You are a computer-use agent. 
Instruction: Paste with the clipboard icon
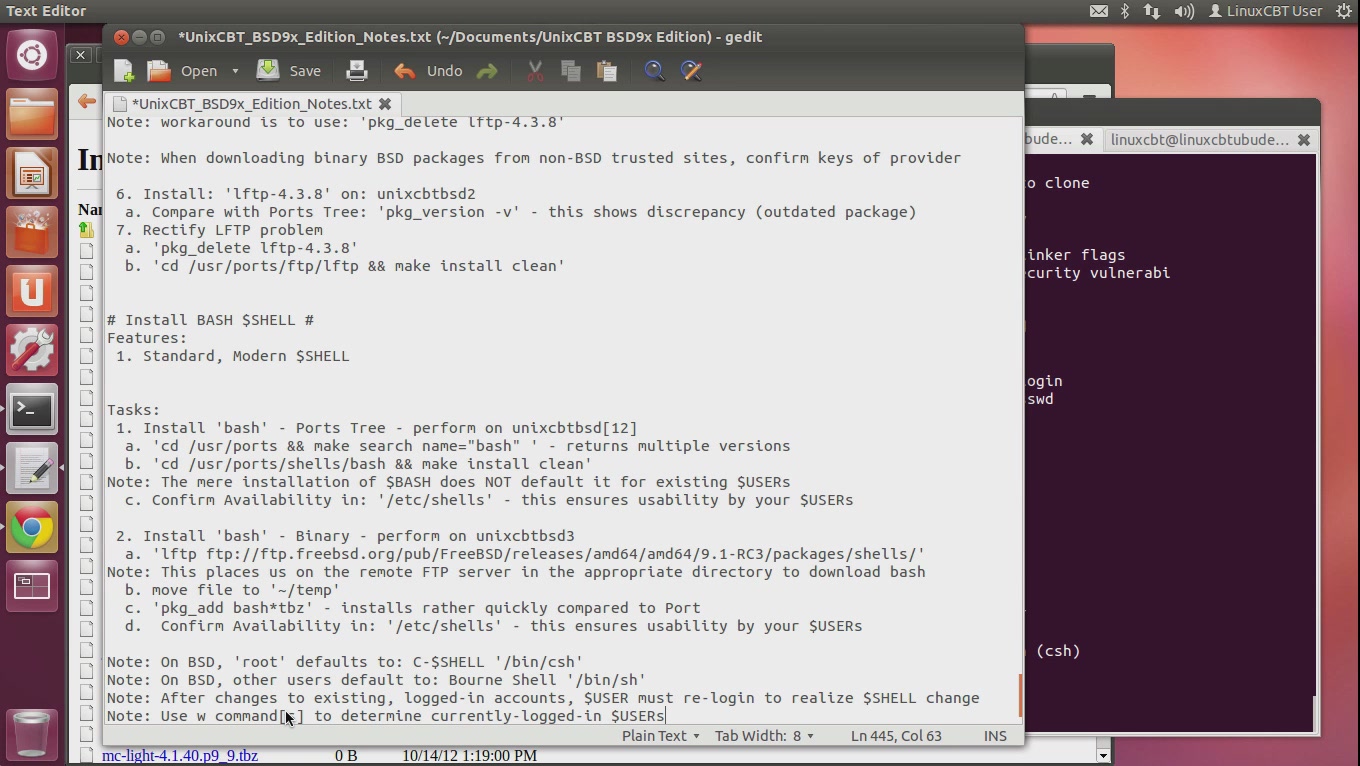tap(606, 71)
